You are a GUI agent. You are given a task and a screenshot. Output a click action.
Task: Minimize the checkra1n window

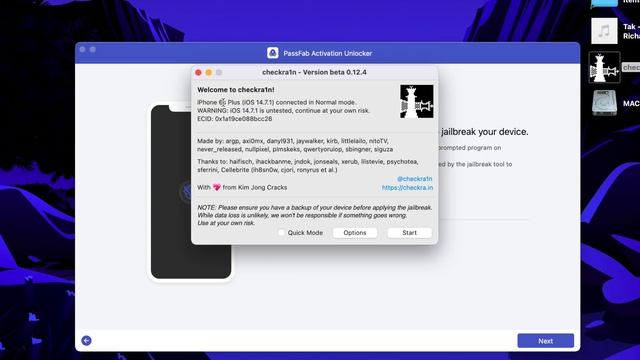(209, 72)
